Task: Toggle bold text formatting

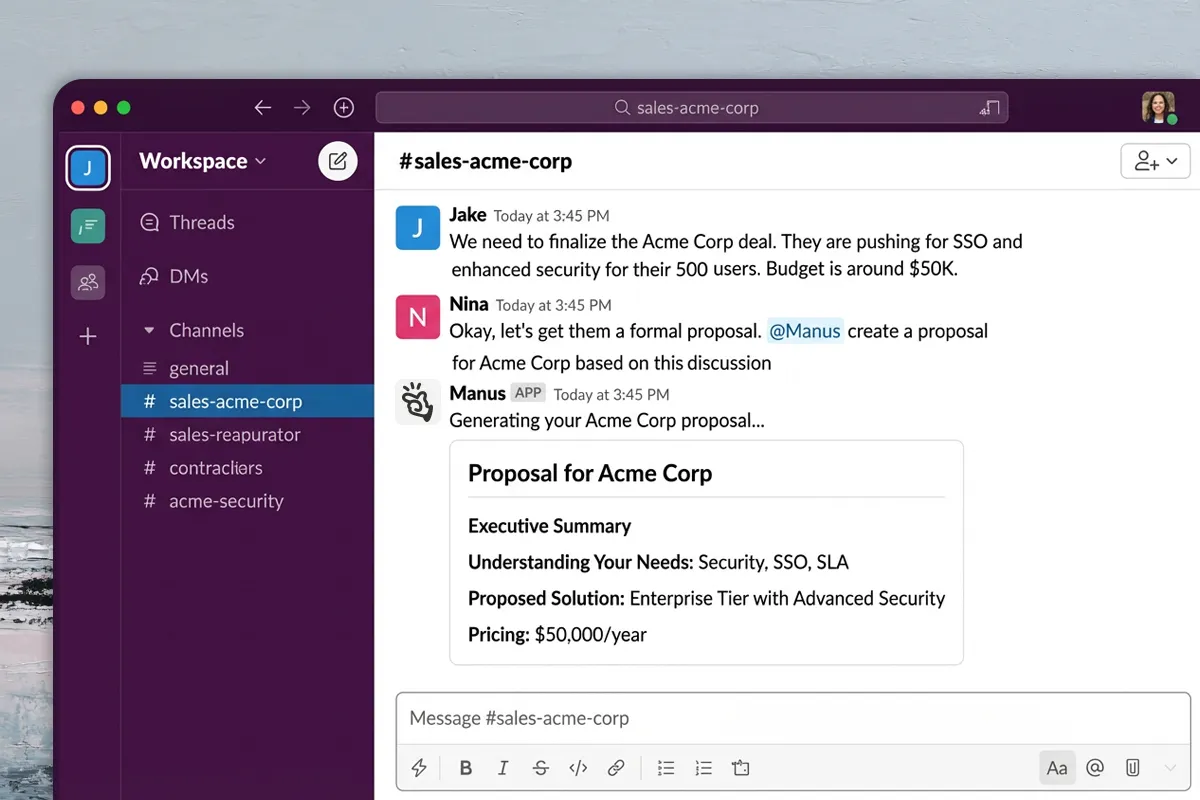Action: [465, 768]
